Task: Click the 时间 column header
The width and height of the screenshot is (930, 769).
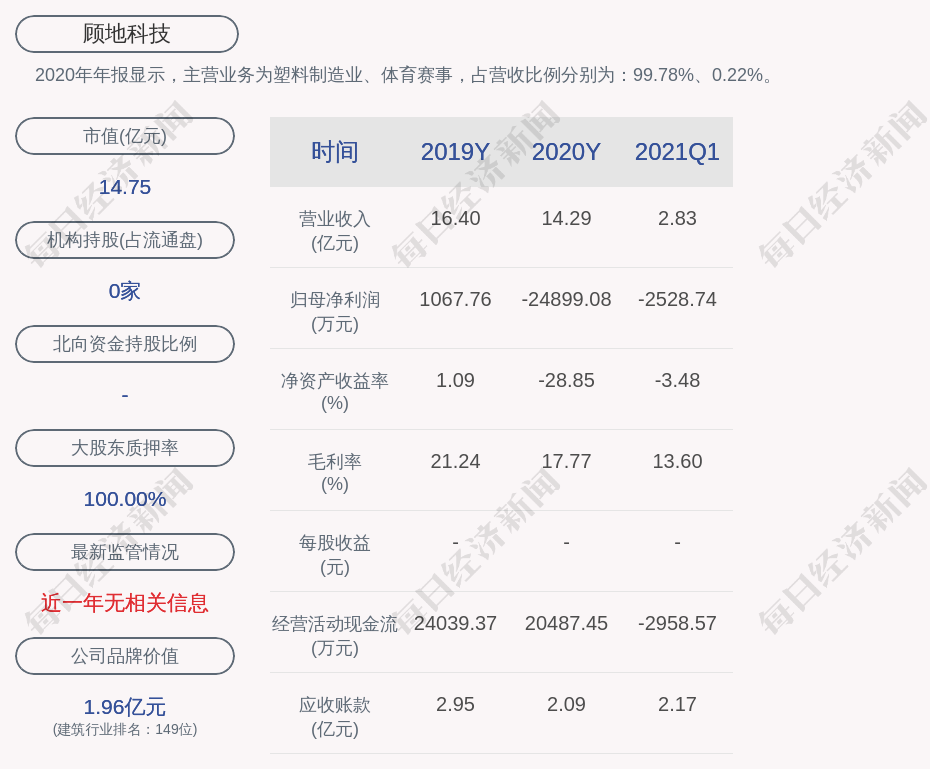Action: pos(335,152)
